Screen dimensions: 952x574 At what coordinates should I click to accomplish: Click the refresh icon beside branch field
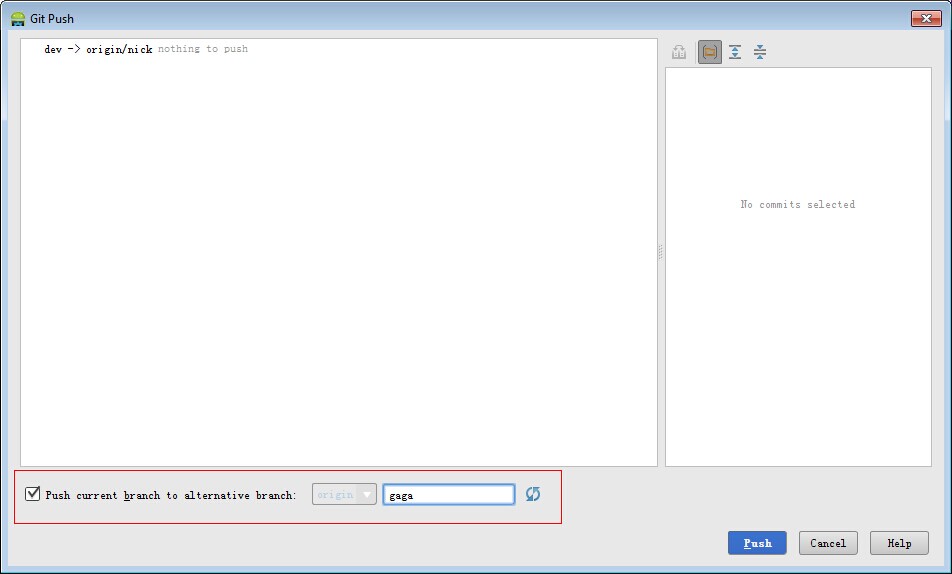[x=532, y=494]
